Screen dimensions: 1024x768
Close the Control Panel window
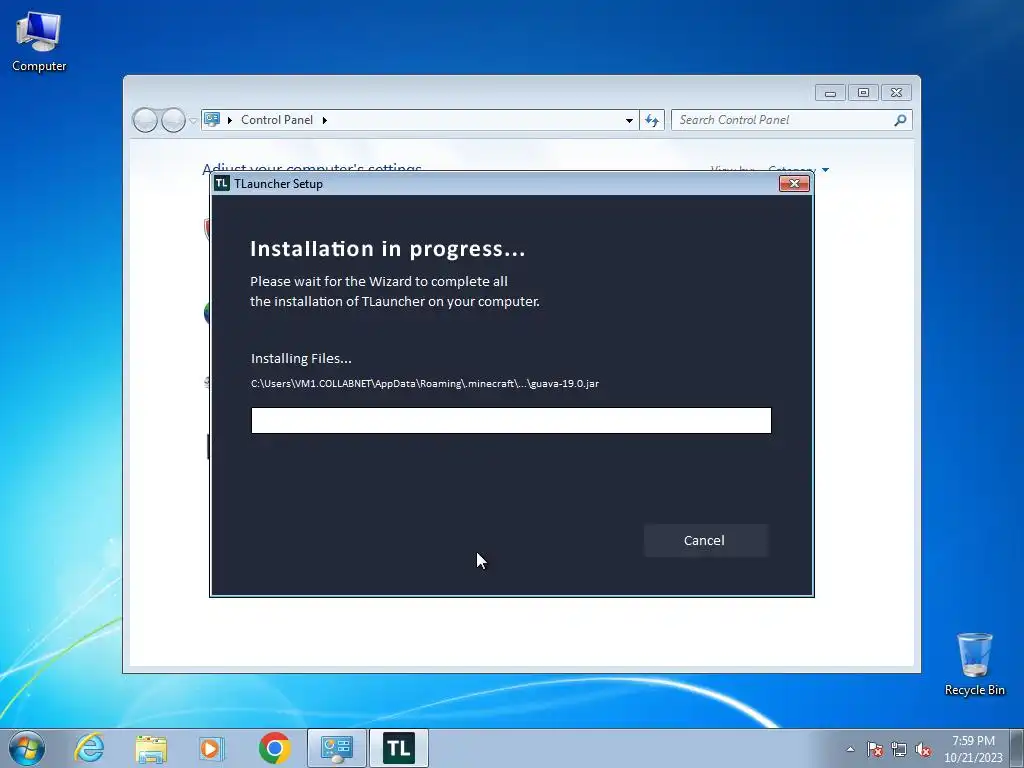point(897,93)
